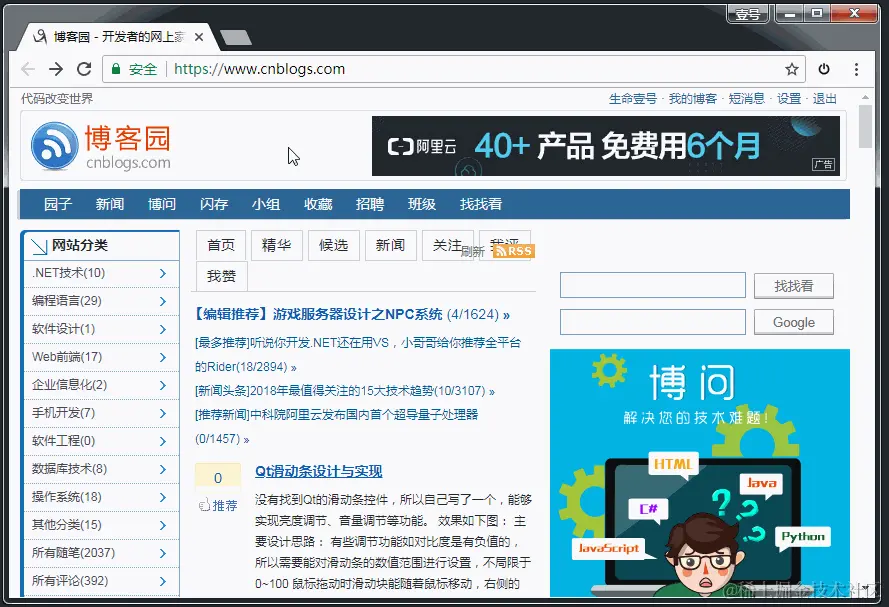This screenshot has width=889, height=607.
Task: Click the browser back arrow
Action: click(x=28, y=69)
